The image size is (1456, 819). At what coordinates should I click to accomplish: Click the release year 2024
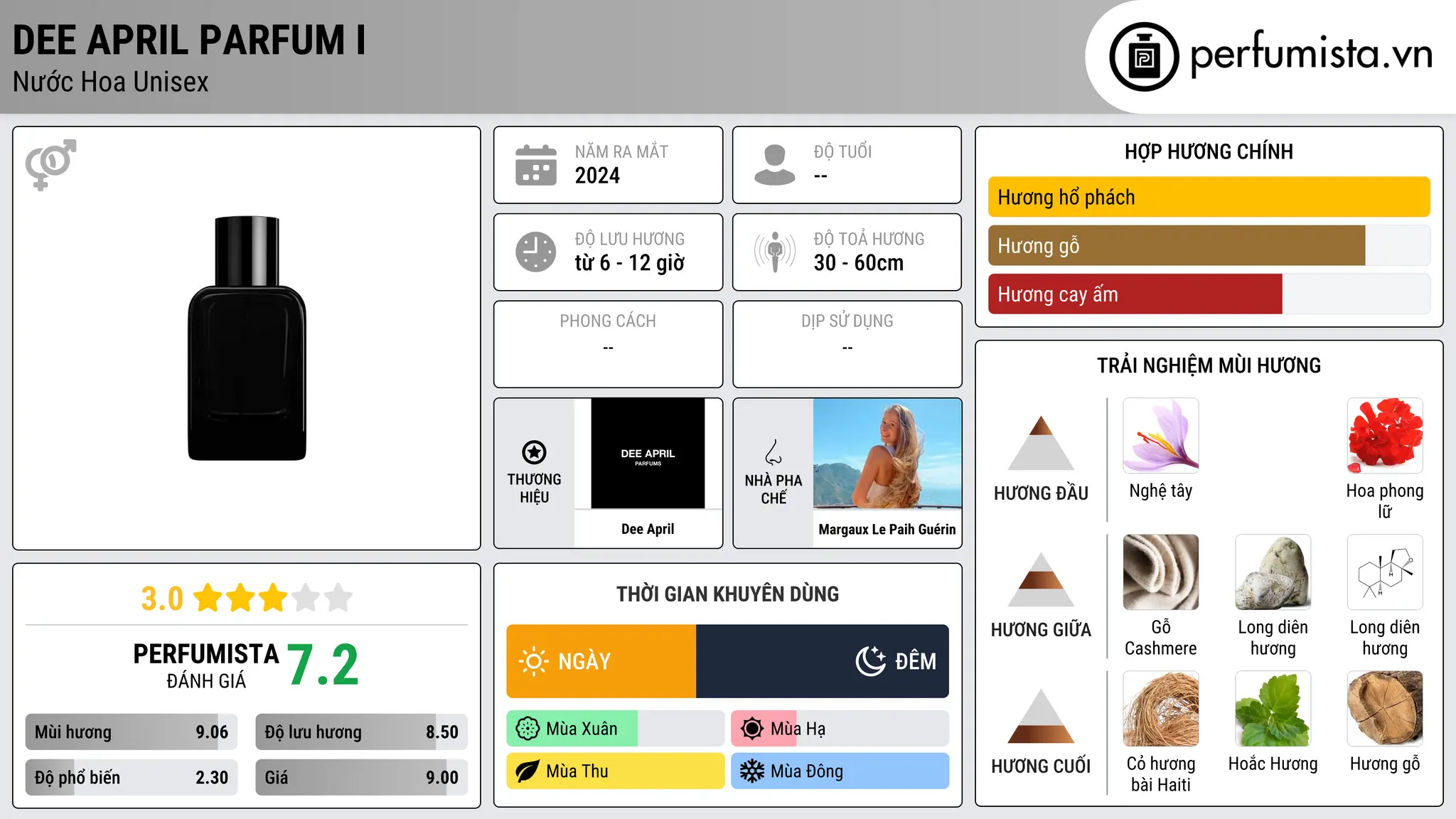[x=597, y=176]
